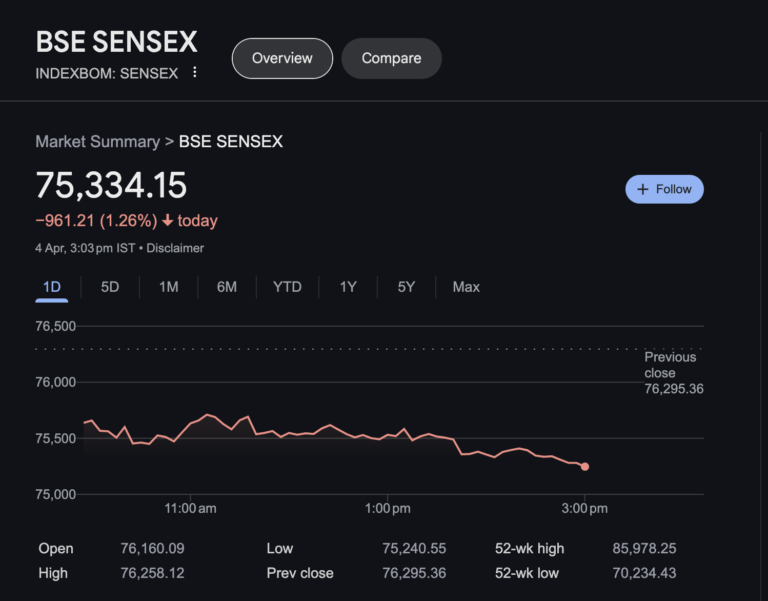Screen dimensions: 768x601
Task: Click the 11:00 am axis label
Action: point(190,508)
